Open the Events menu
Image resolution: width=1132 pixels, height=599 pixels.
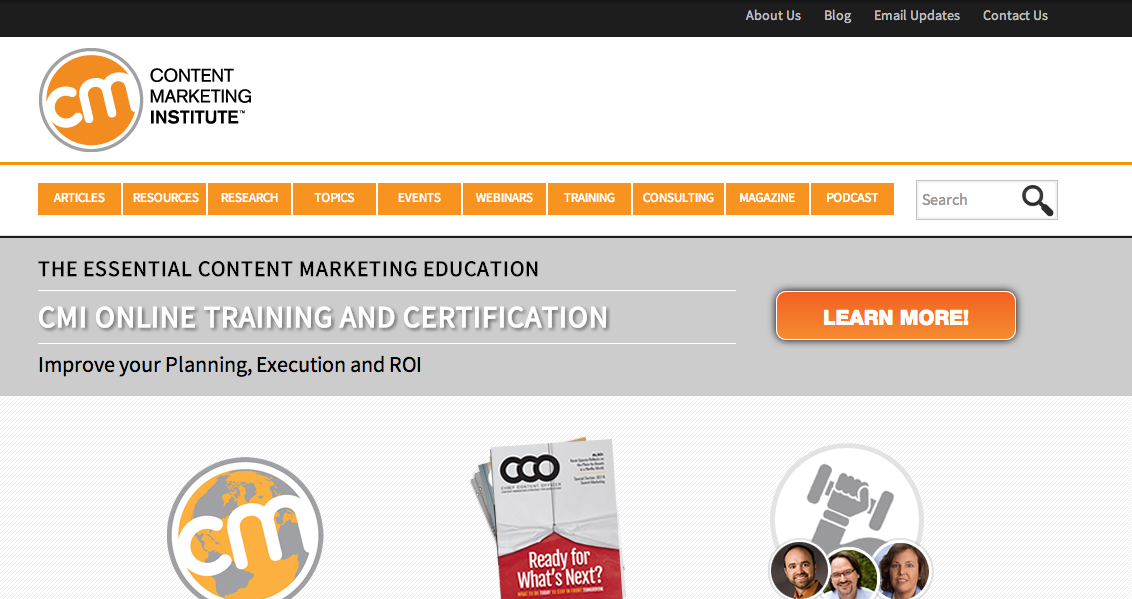click(x=419, y=198)
